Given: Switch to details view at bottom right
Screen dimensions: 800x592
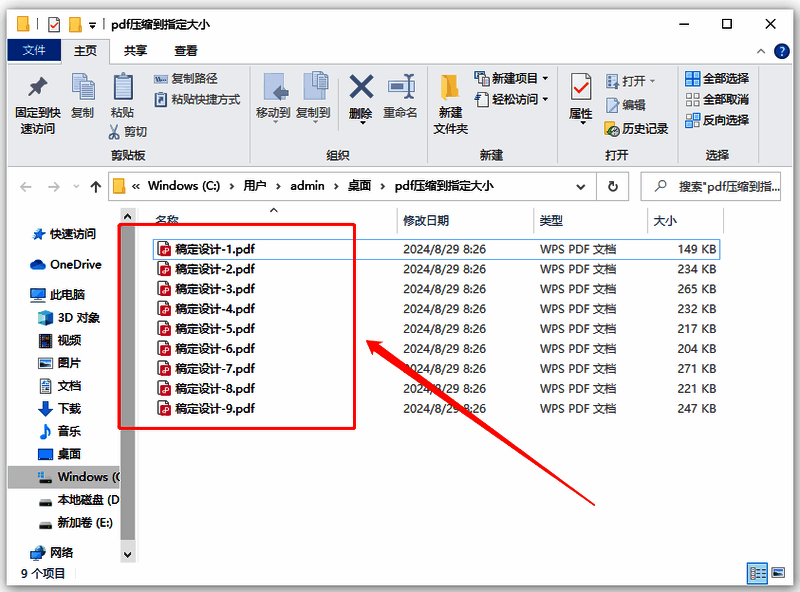Looking at the screenshot, I should click(758, 574).
